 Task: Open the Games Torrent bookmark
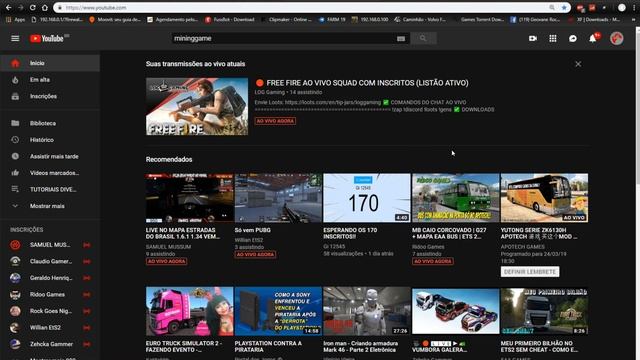click(x=479, y=20)
